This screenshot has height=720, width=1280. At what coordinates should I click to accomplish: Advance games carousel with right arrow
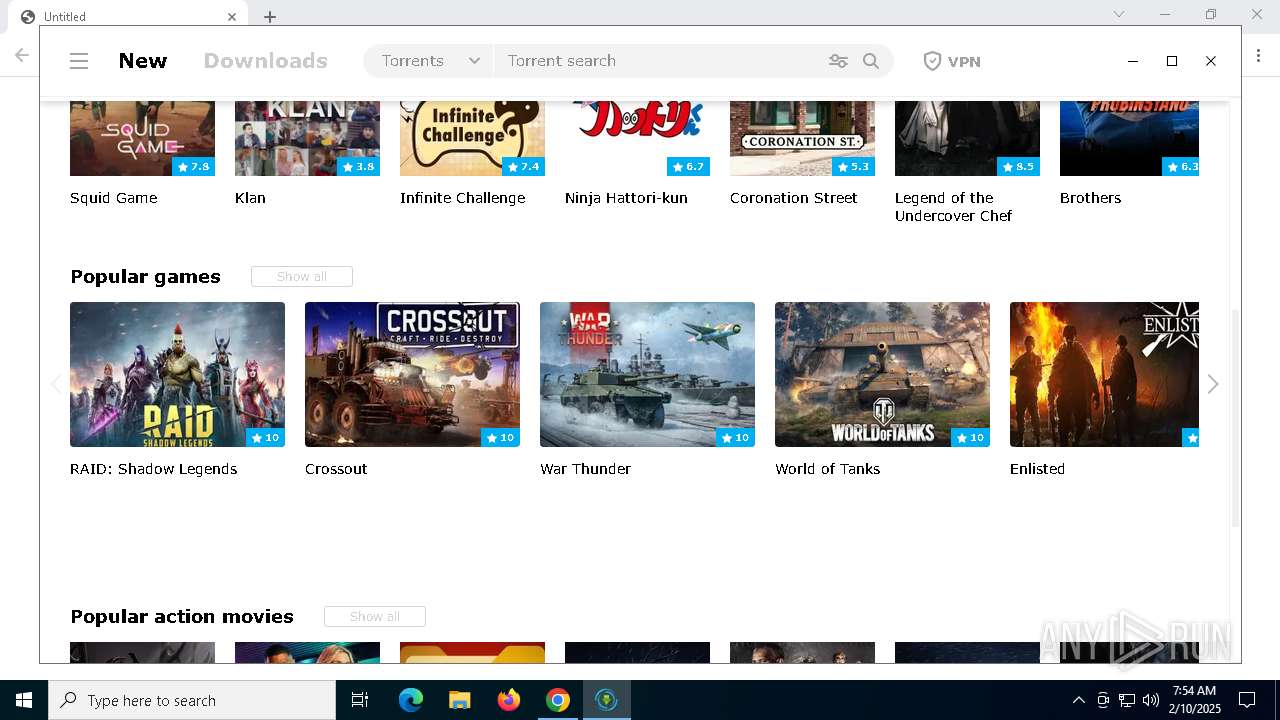tap(1213, 384)
